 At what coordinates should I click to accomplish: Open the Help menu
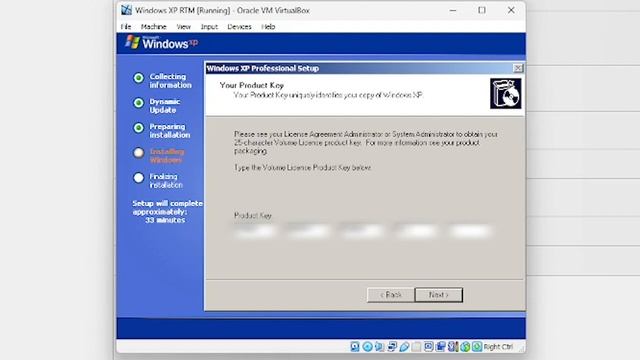pyautogui.click(x=268, y=27)
